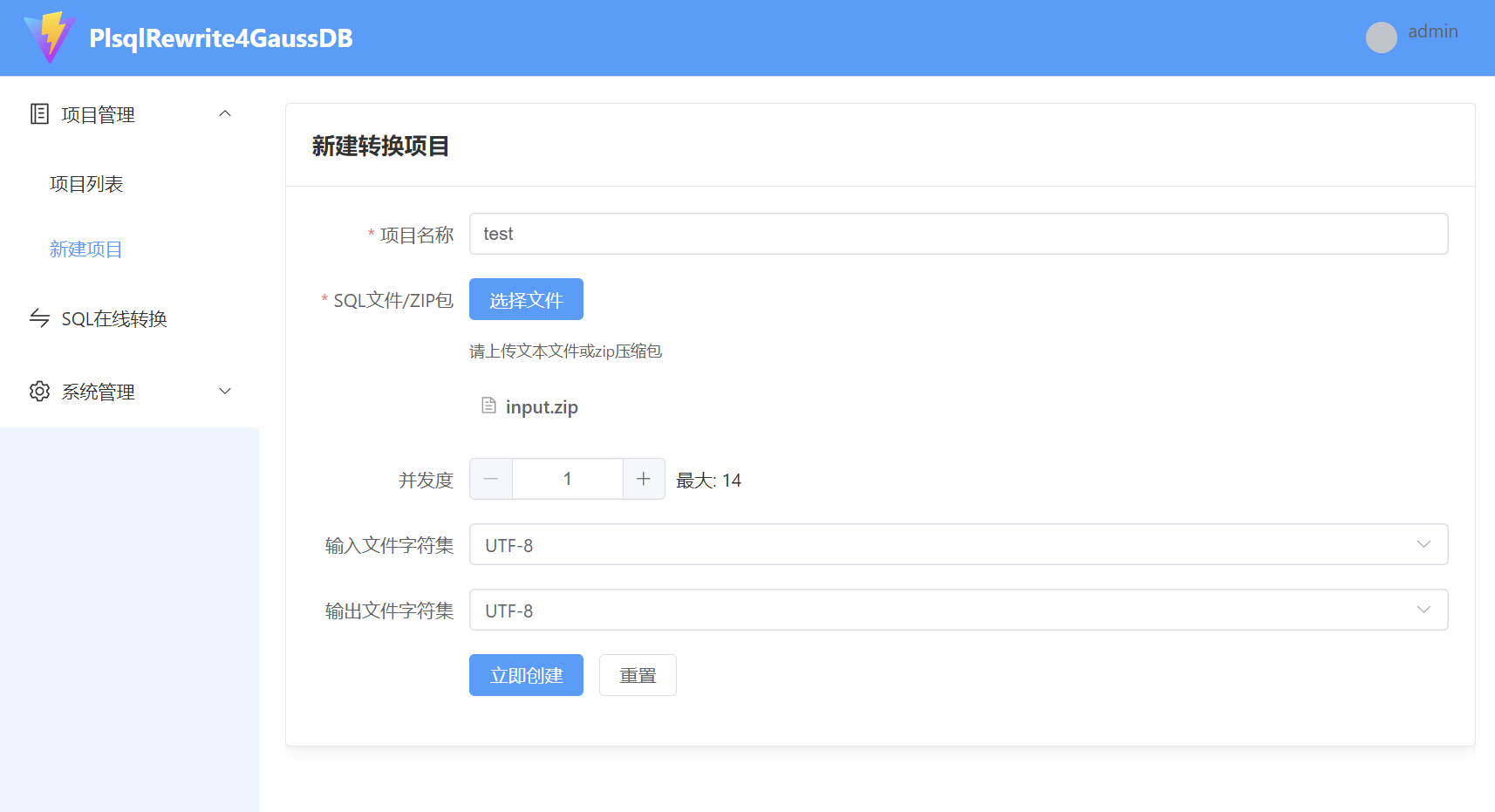Click the SQL在线转换 swap arrows icon
1495x812 pixels.
pyautogui.click(x=39, y=317)
